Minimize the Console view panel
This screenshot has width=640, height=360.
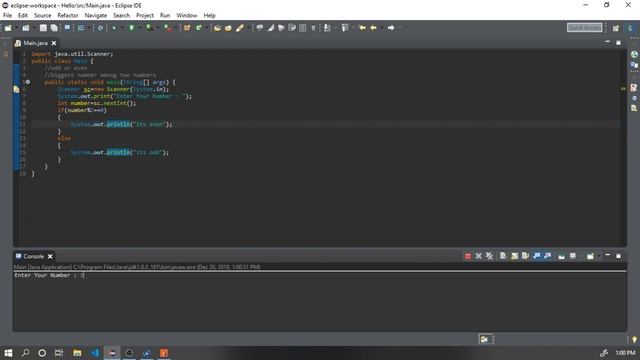point(607,255)
